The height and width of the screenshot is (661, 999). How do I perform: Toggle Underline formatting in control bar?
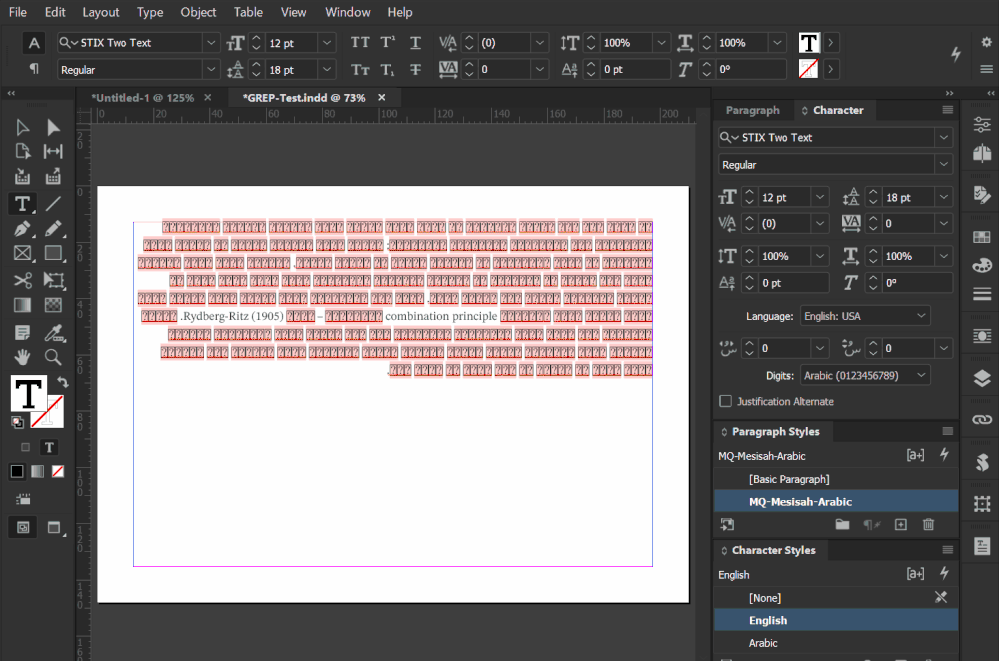click(x=415, y=43)
